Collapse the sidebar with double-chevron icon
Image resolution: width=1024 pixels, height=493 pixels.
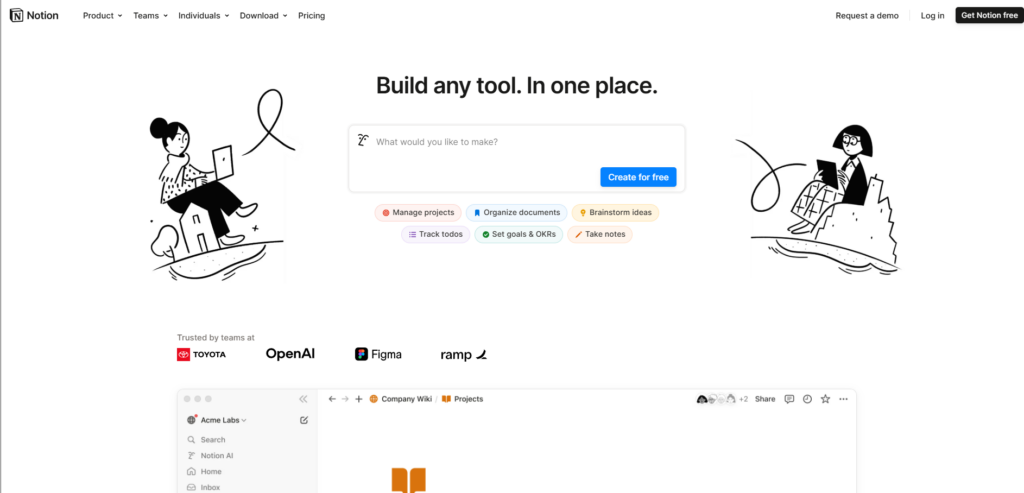click(x=303, y=398)
